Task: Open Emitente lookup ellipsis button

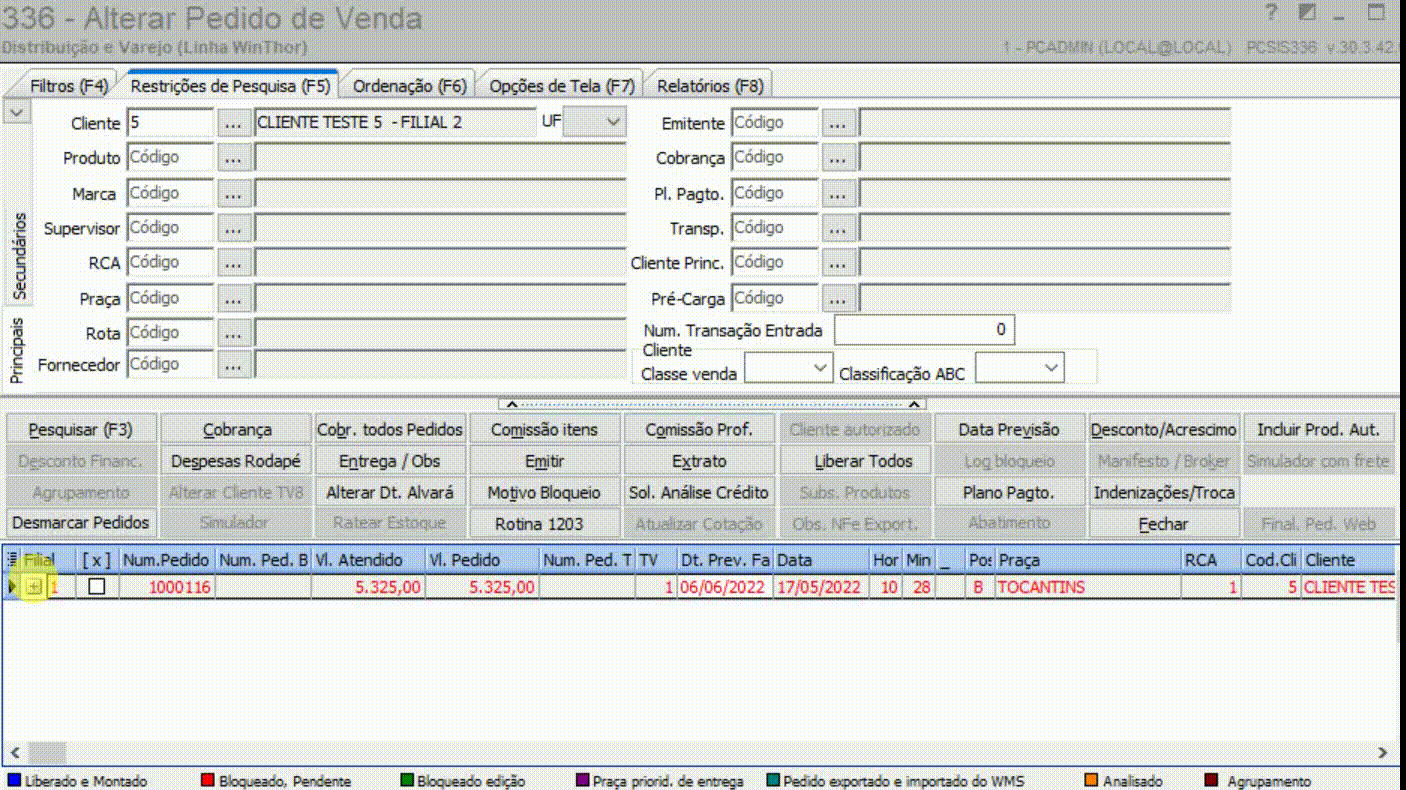Action: (x=838, y=123)
